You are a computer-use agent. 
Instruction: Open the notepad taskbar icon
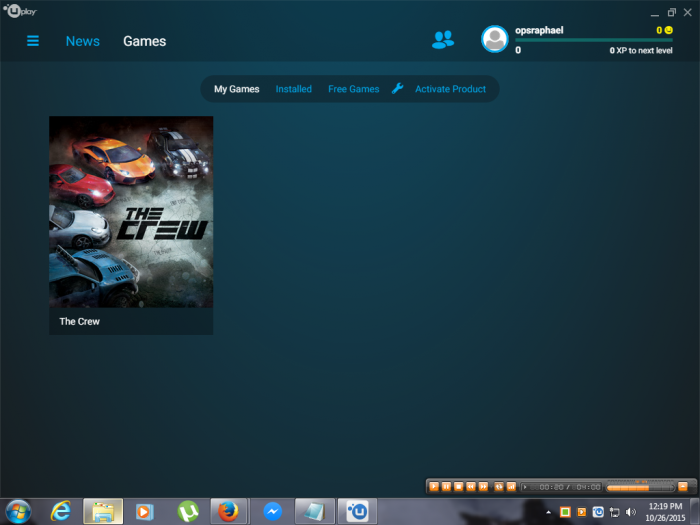click(315, 512)
